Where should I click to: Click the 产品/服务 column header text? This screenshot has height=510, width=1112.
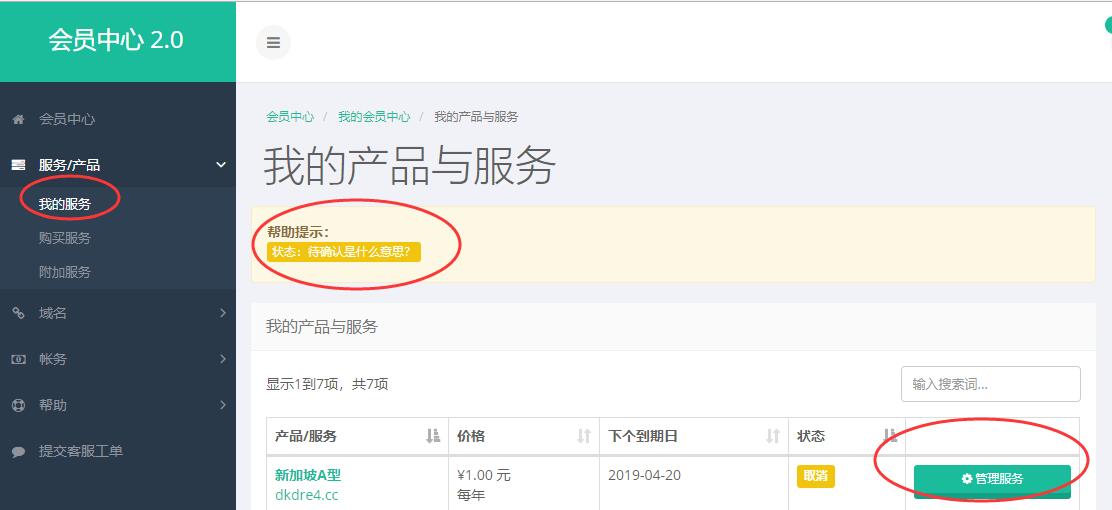click(306, 436)
